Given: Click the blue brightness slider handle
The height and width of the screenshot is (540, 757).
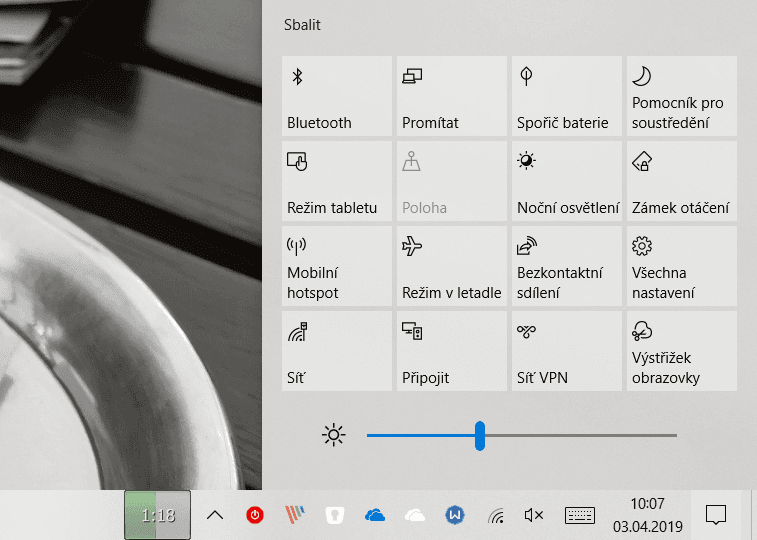Looking at the screenshot, I should point(479,435).
